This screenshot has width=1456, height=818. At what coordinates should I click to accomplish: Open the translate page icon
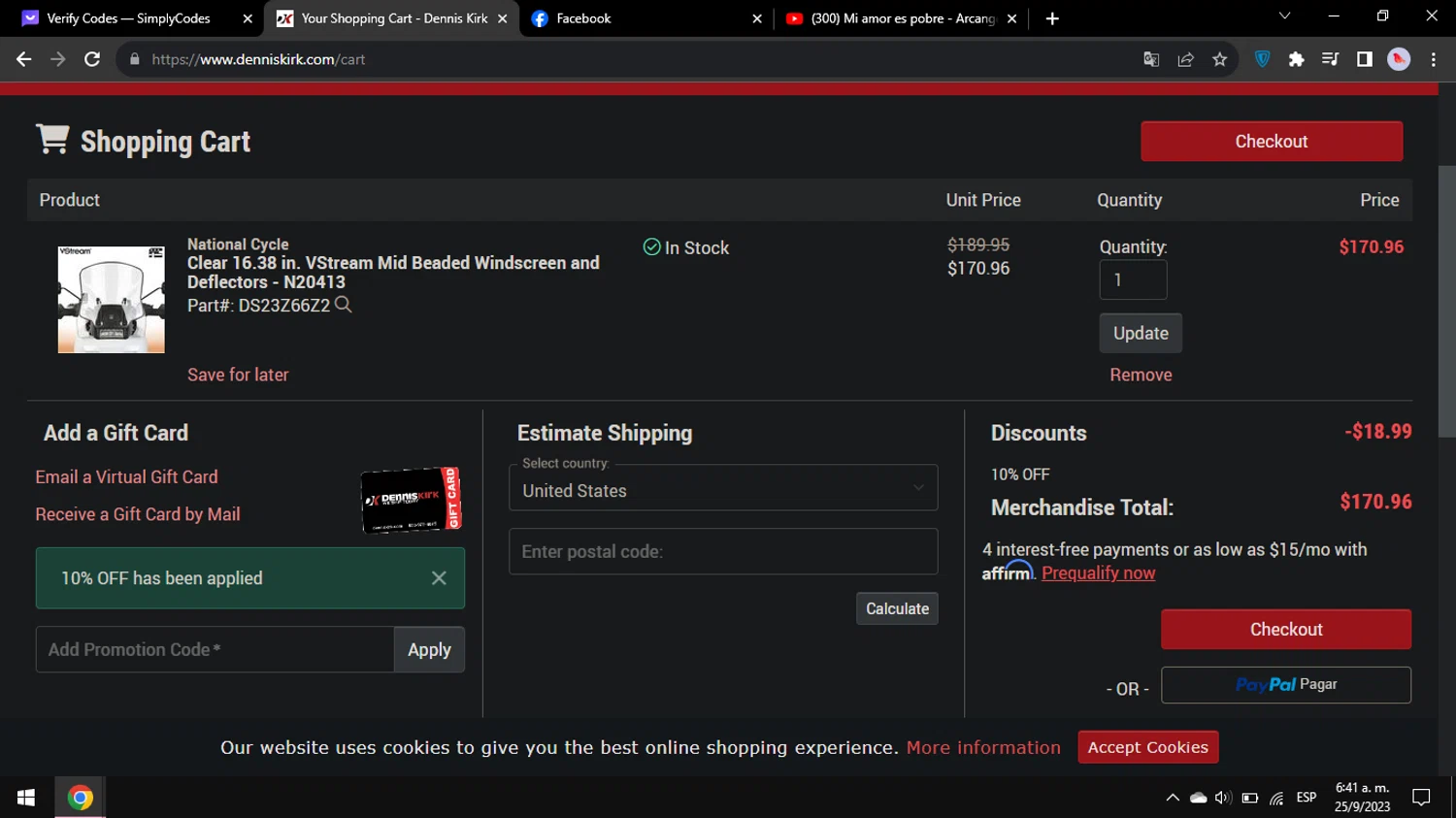(x=1151, y=59)
